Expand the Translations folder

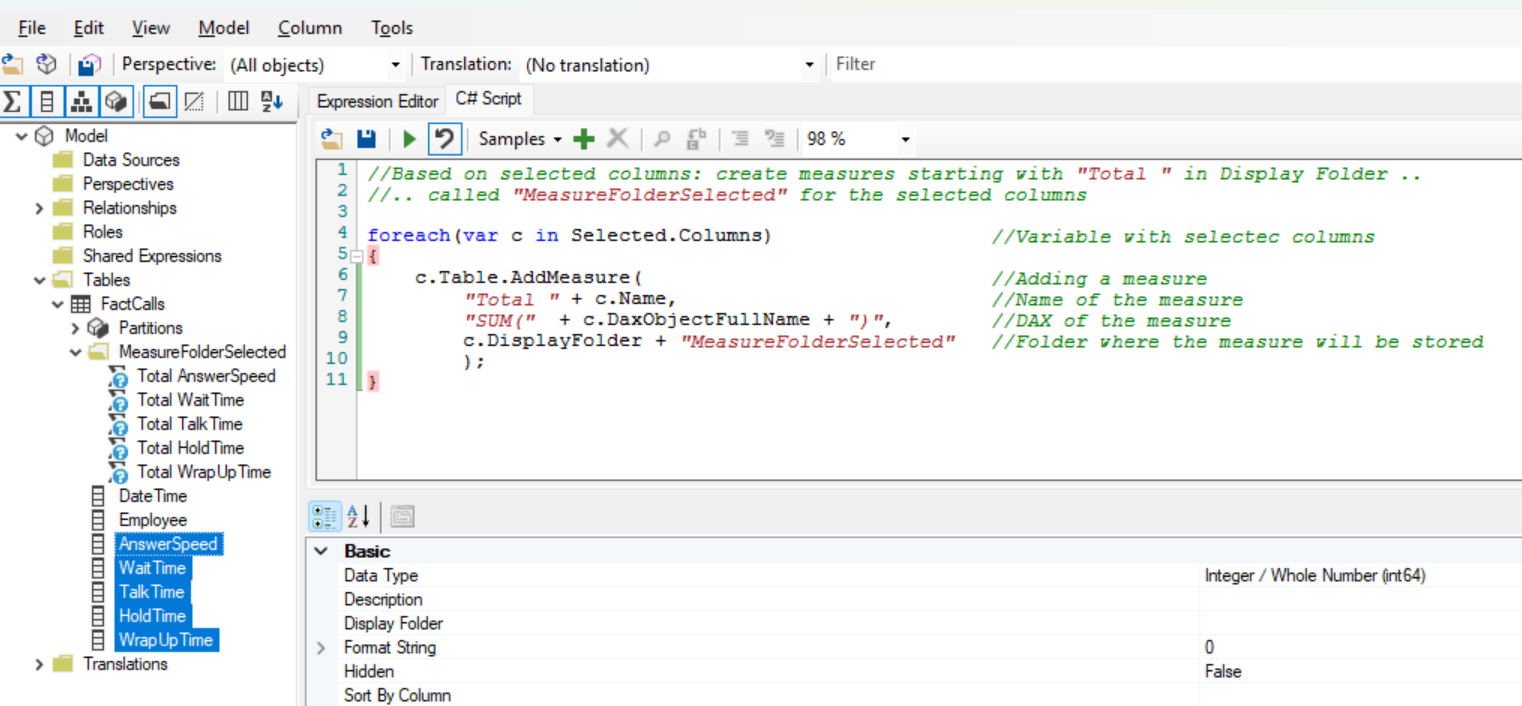point(39,664)
